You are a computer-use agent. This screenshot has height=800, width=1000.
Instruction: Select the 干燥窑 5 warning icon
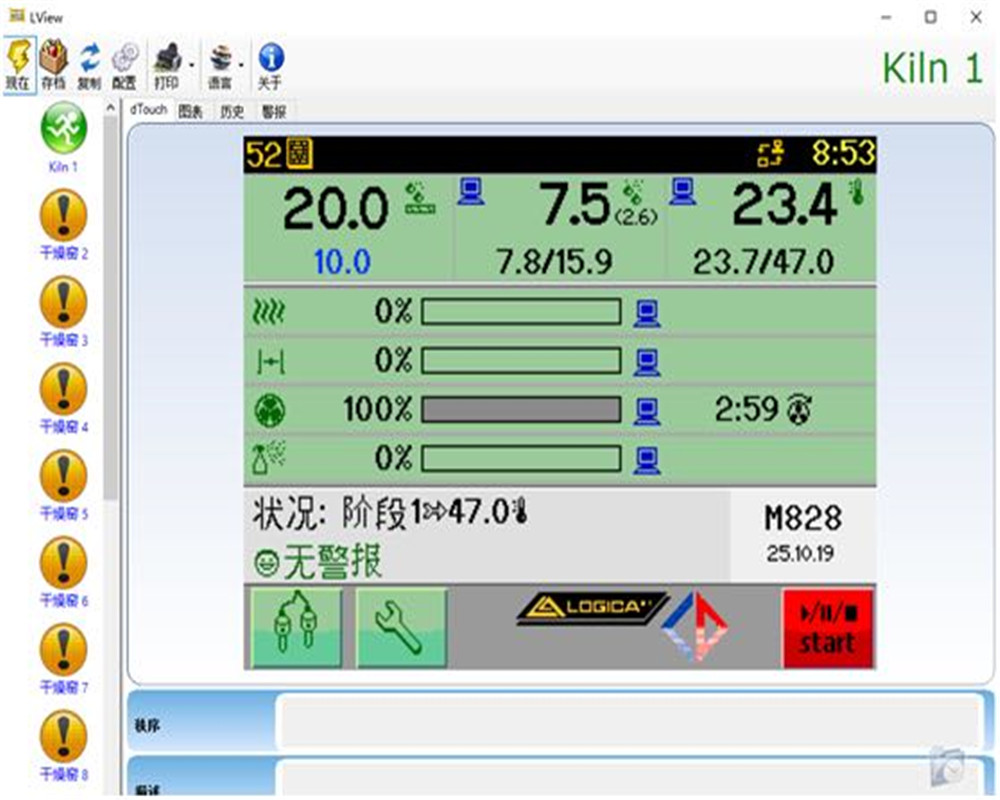[63, 476]
